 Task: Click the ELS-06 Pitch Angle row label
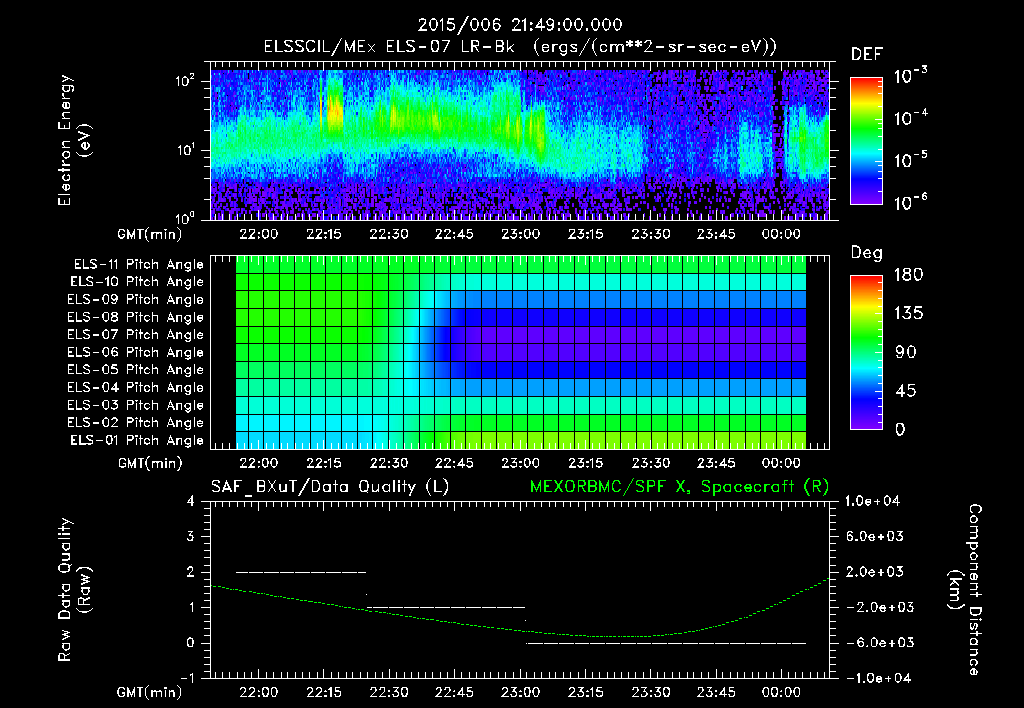[136, 353]
